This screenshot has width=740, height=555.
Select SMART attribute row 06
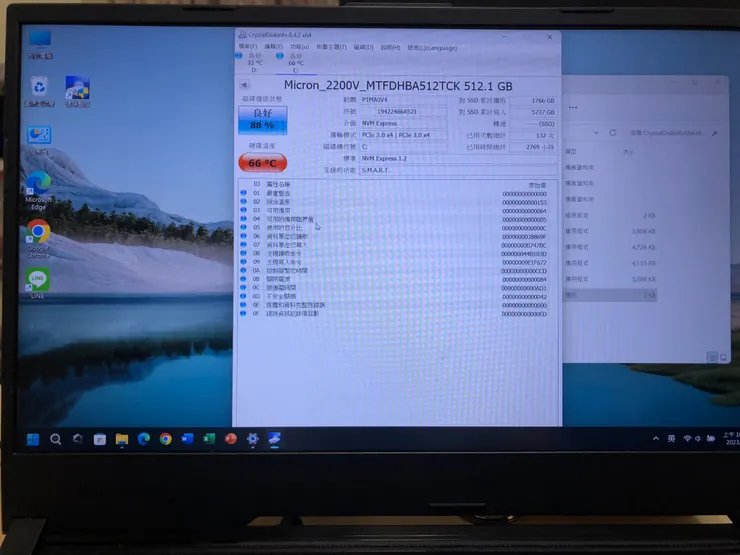[395, 236]
